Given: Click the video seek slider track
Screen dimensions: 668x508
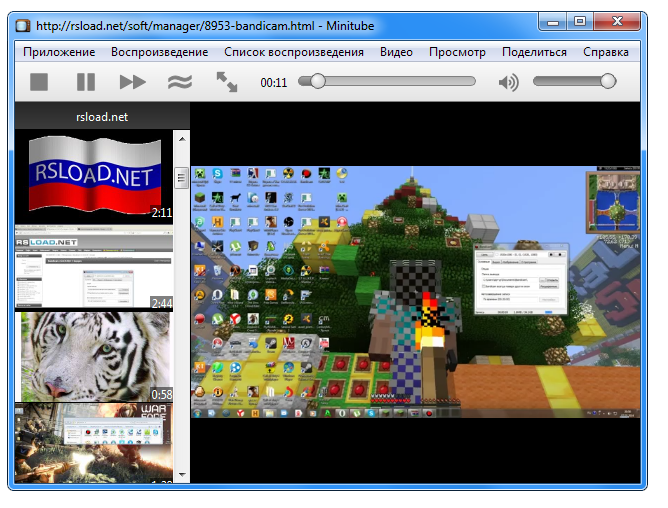Looking at the screenshot, I should coord(387,81).
